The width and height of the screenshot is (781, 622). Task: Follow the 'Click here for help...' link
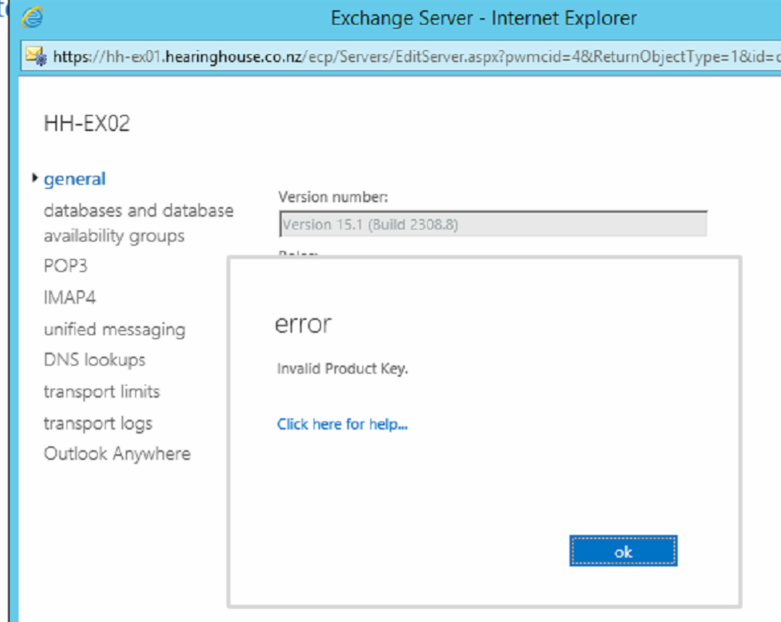pyautogui.click(x=342, y=424)
